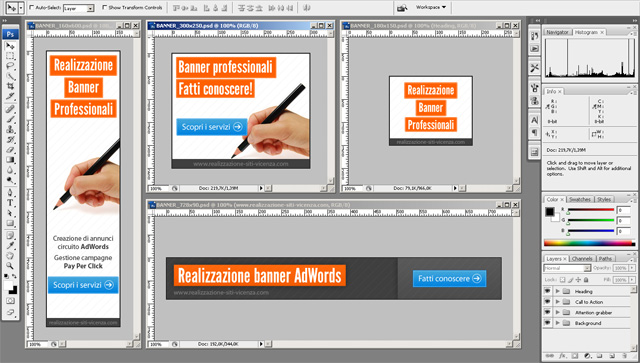Screen dimensions: 640x363
Task: Open the Paragraph panel icon in dock
Action: [534, 132]
